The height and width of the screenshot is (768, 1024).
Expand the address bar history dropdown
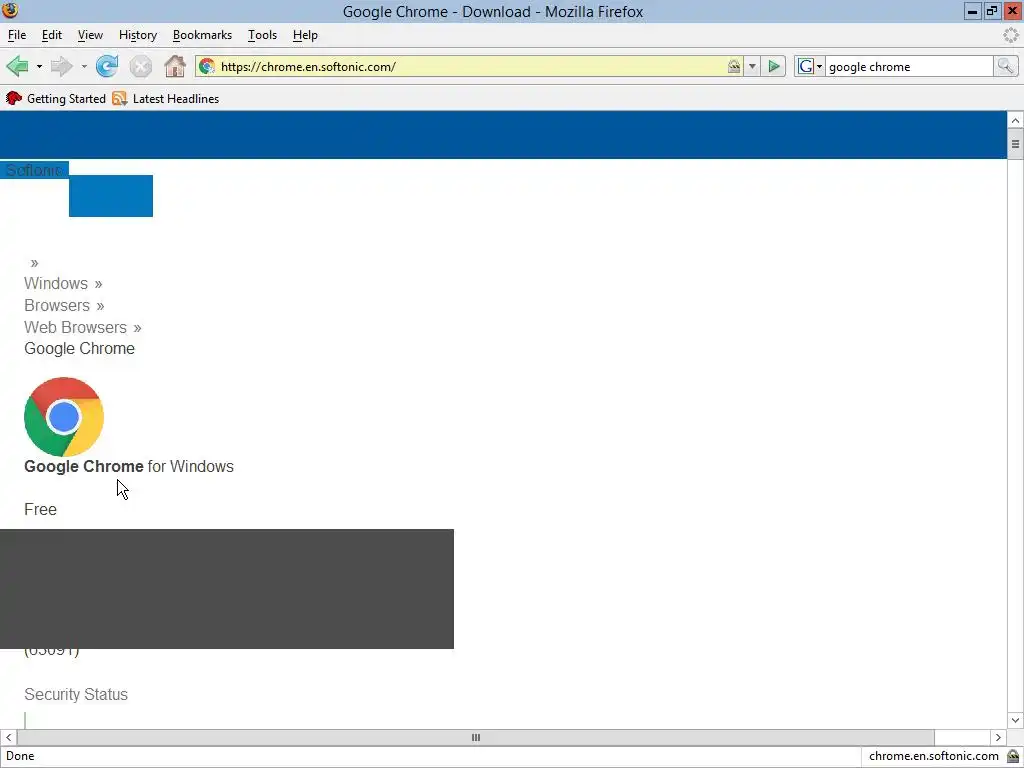coord(752,66)
